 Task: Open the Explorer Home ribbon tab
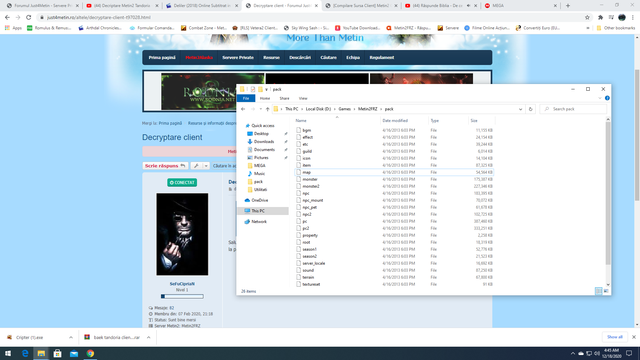(265, 98)
